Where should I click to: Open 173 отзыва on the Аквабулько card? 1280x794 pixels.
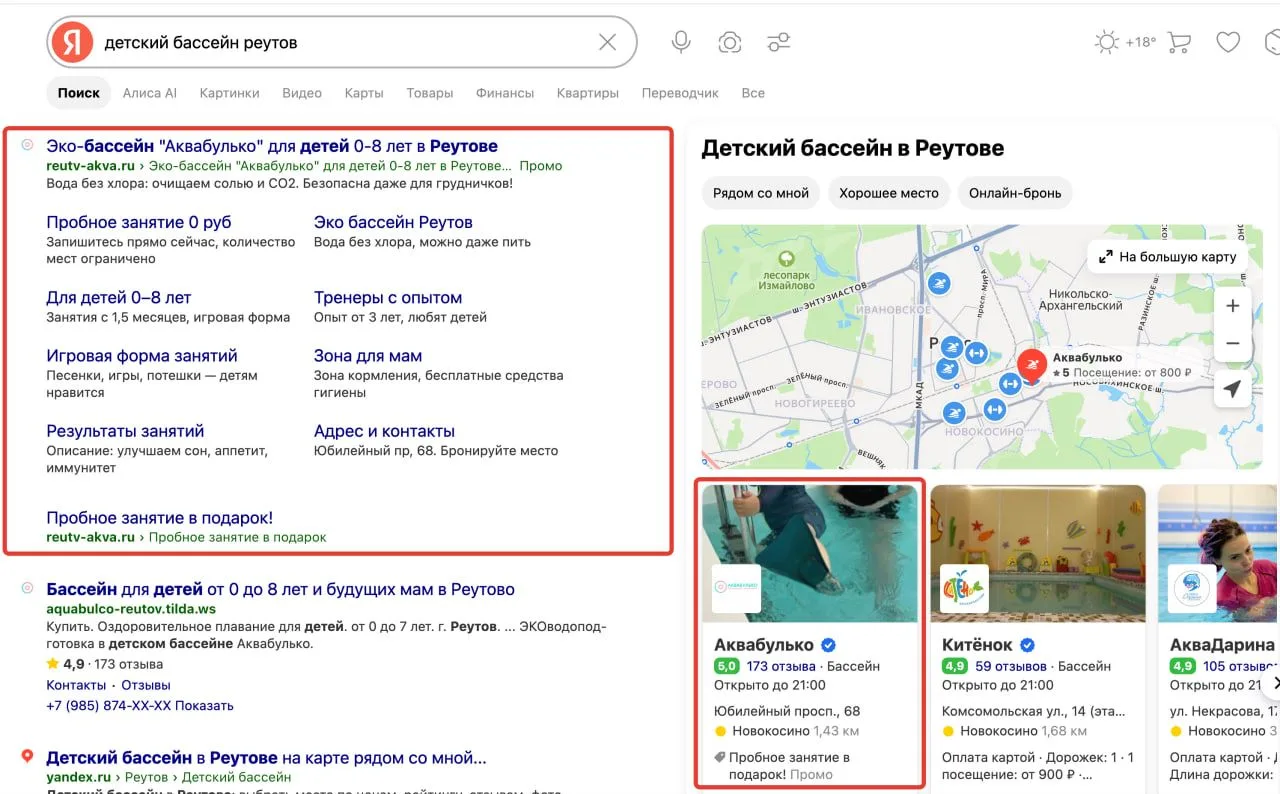[781, 666]
